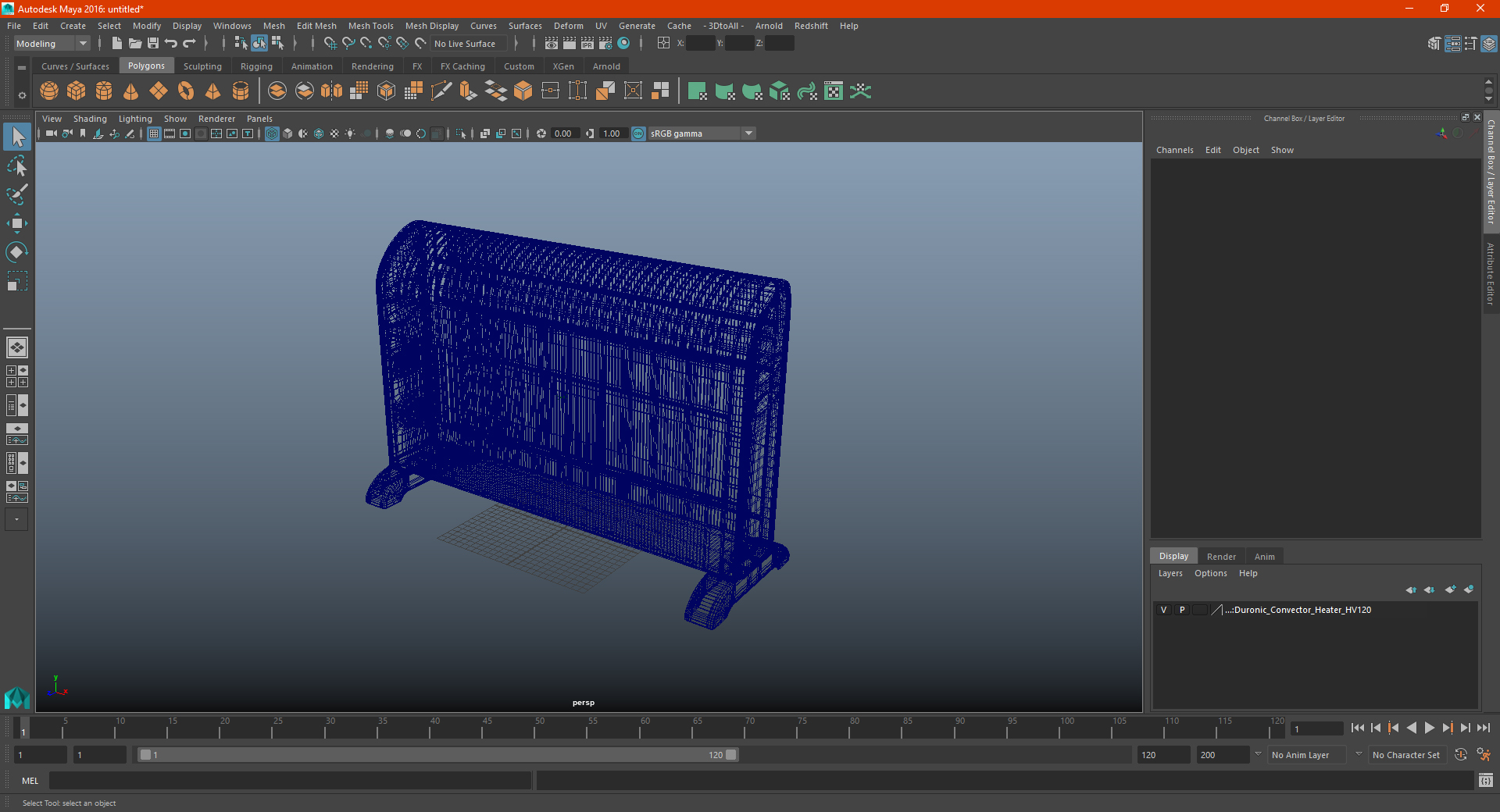This screenshot has height=812, width=1500.
Task: Create a polygon torus from the shelf
Action: [186, 91]
